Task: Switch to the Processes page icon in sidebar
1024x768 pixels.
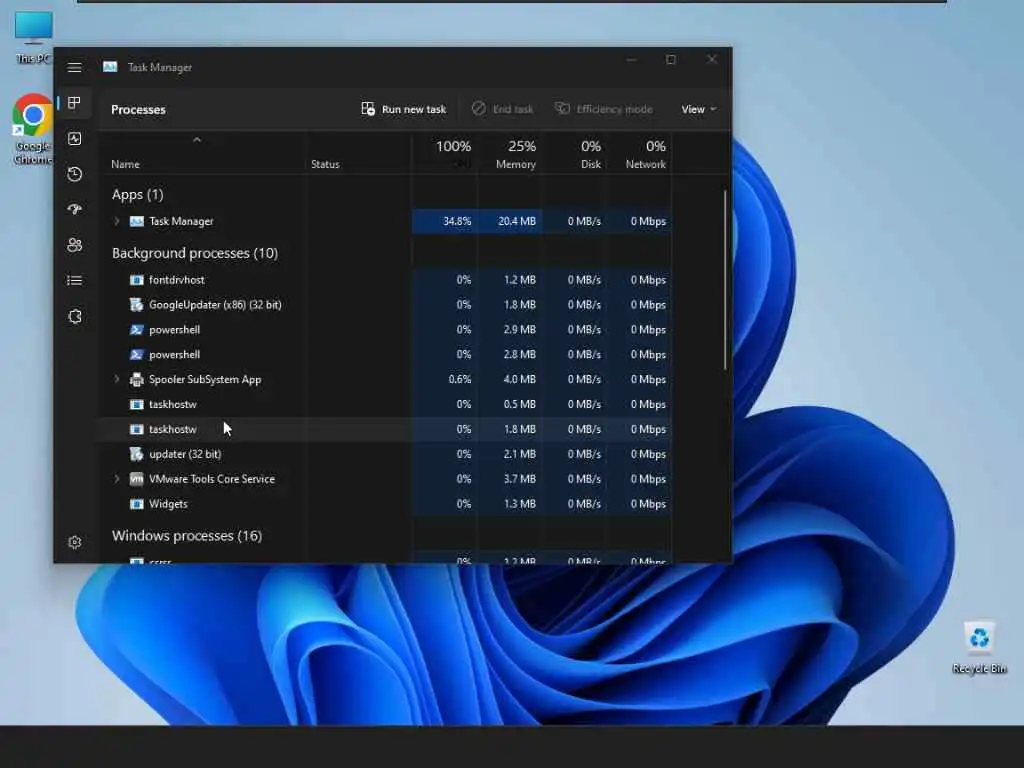Action: (x=74, y=103)
